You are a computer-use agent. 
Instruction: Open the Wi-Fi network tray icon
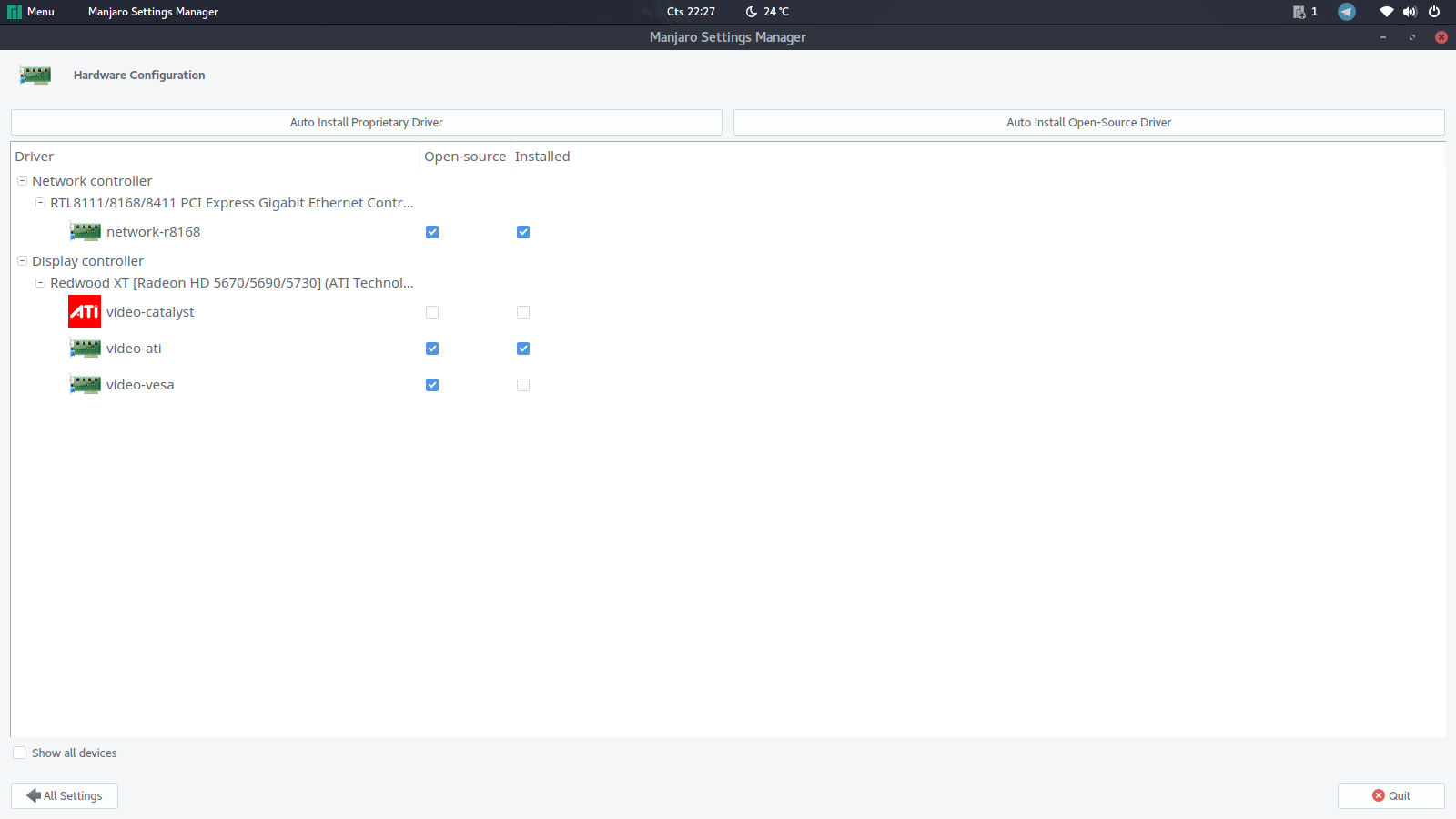click(1386, 12)
